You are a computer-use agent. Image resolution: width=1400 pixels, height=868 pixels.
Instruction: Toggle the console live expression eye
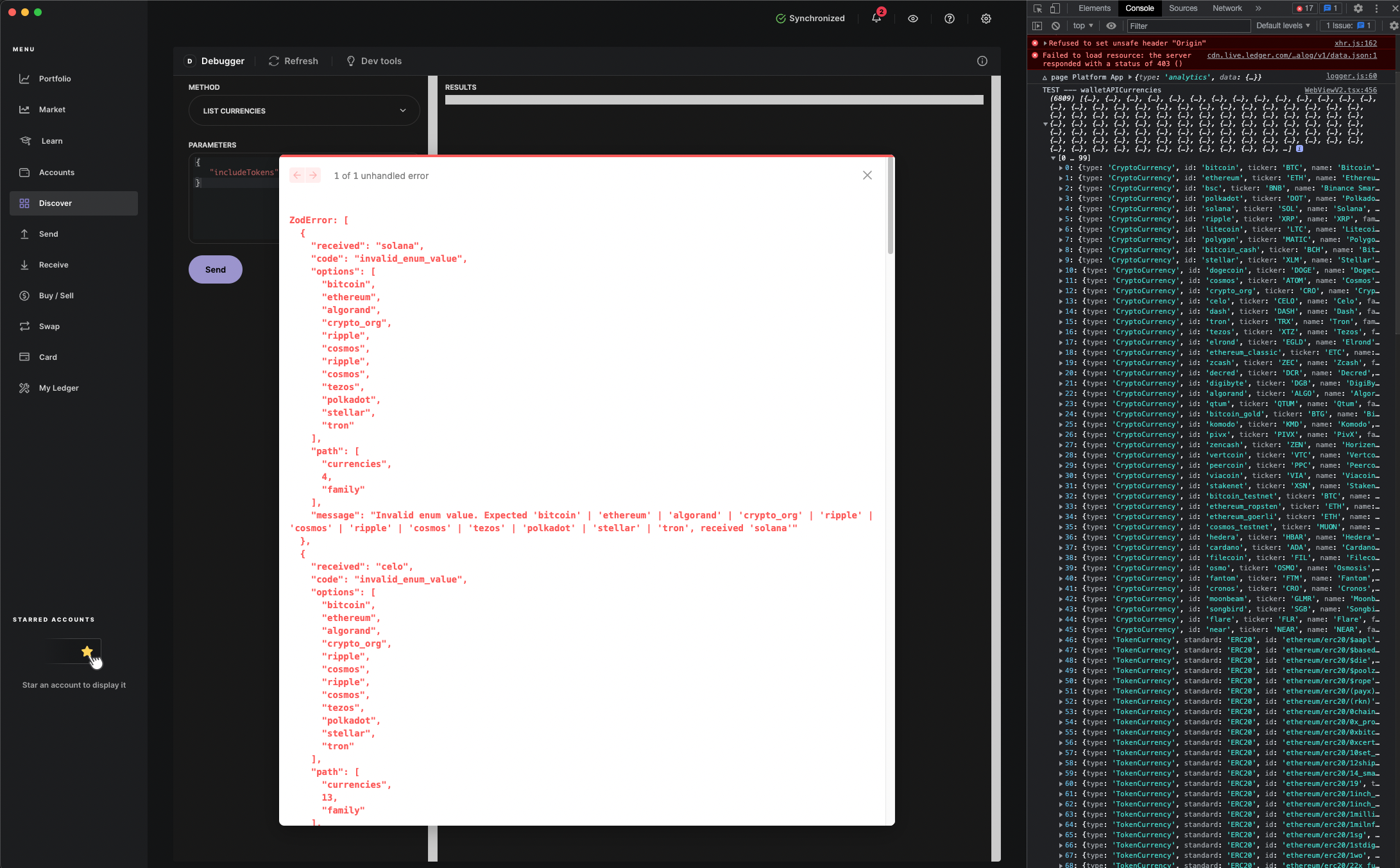coord(1112,26)
